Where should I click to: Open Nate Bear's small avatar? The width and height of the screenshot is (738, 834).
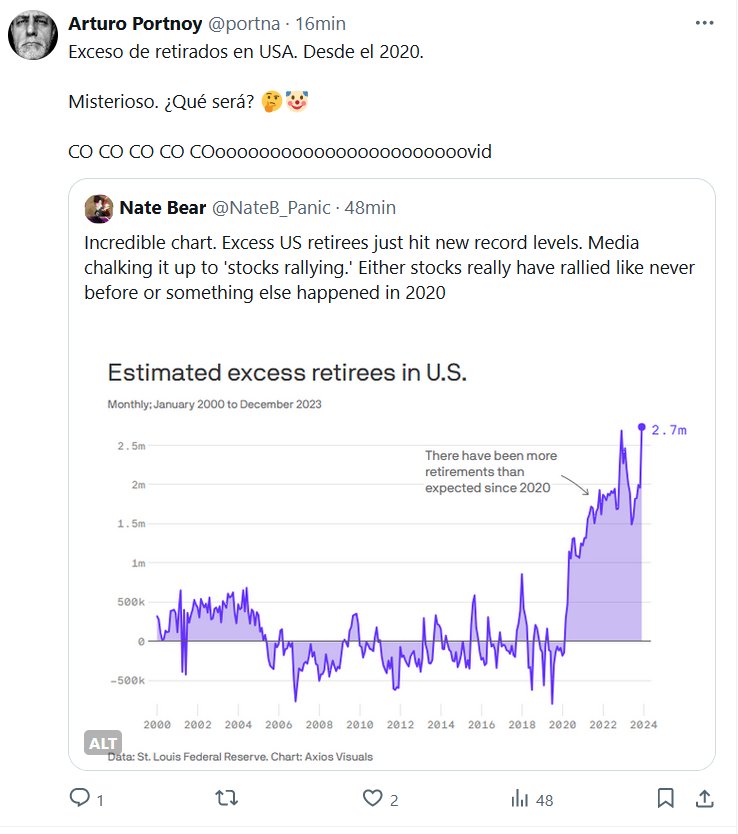coord(98,208)
